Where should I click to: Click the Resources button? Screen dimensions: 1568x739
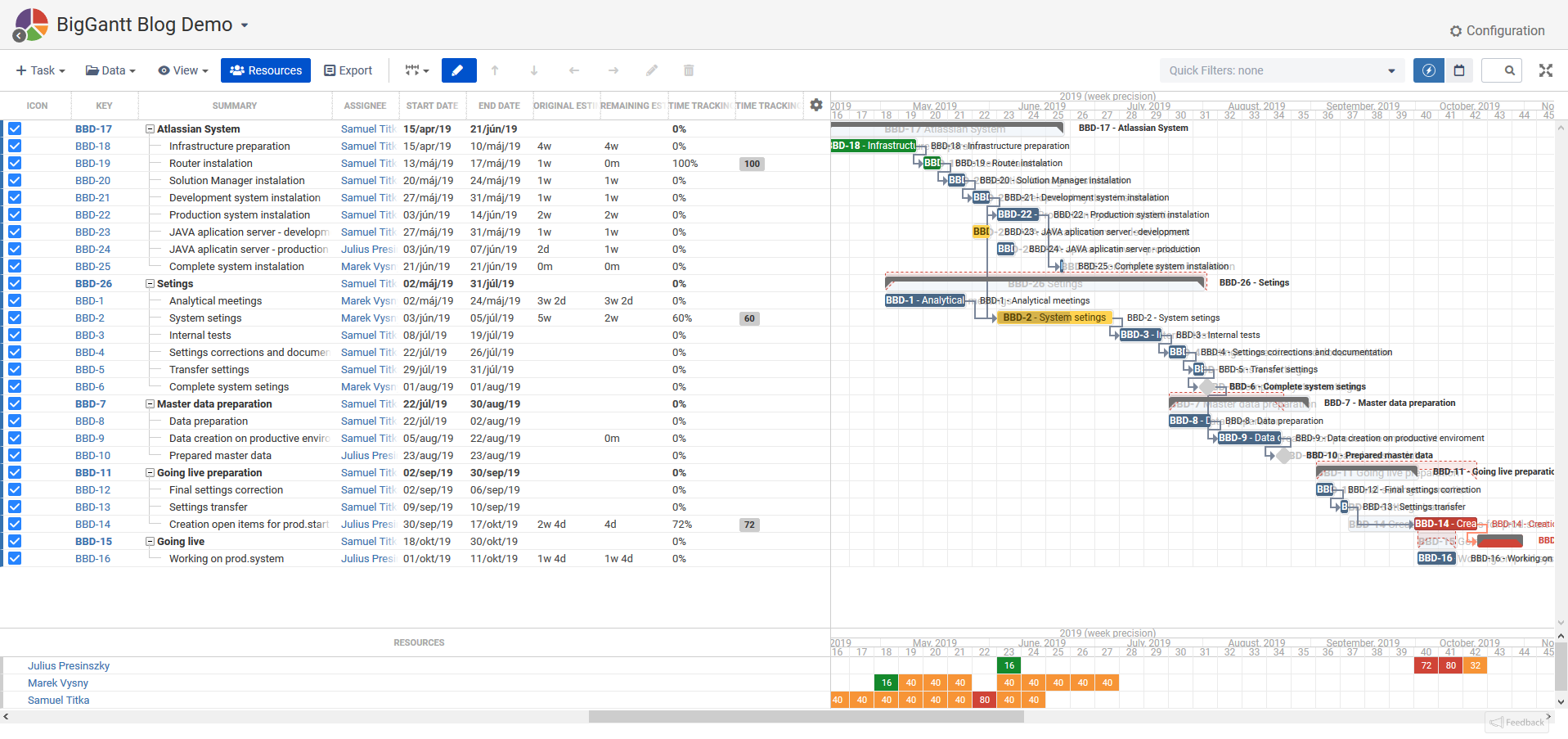(265, 70)
